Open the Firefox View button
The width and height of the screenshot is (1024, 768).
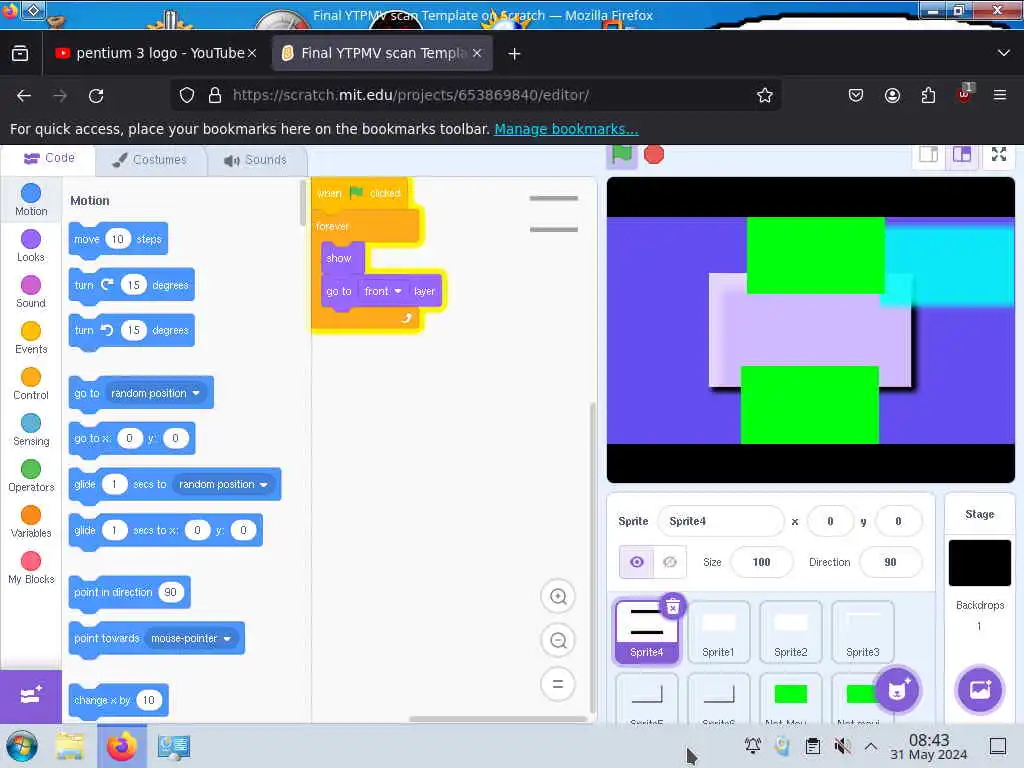(20, 54)
